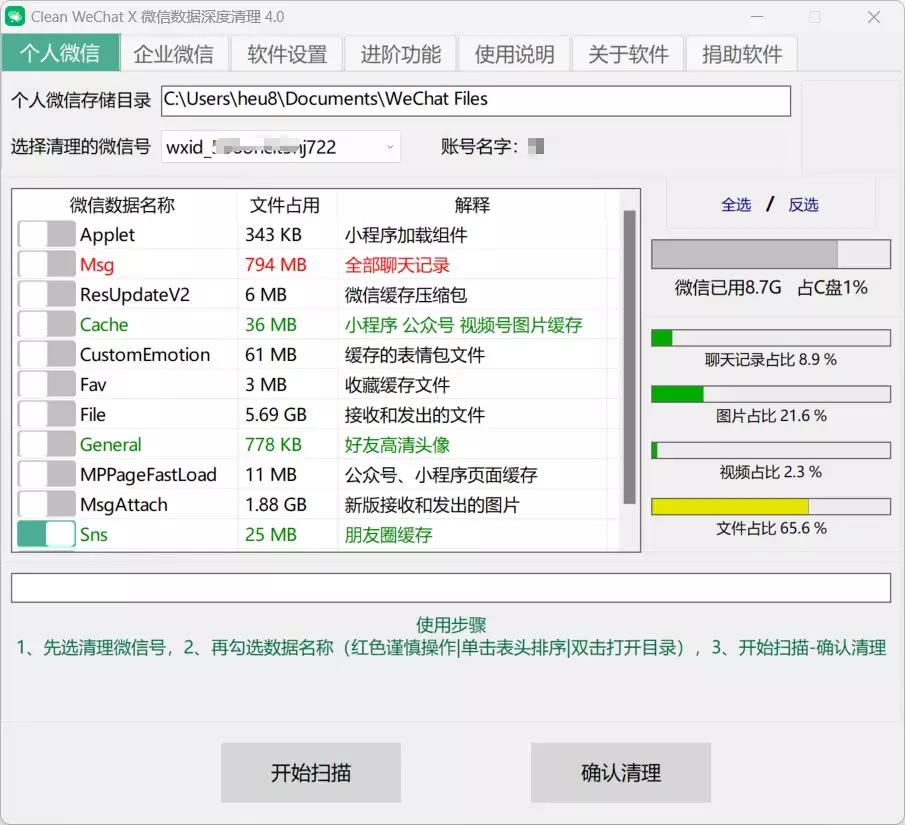Open the WeChat ID selection dropdown
905x825 pixels.
[281, 147]
